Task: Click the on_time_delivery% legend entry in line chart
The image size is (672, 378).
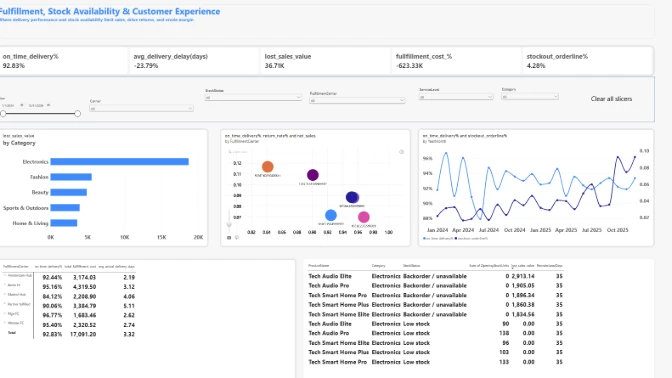Action: tap(438, 238)
